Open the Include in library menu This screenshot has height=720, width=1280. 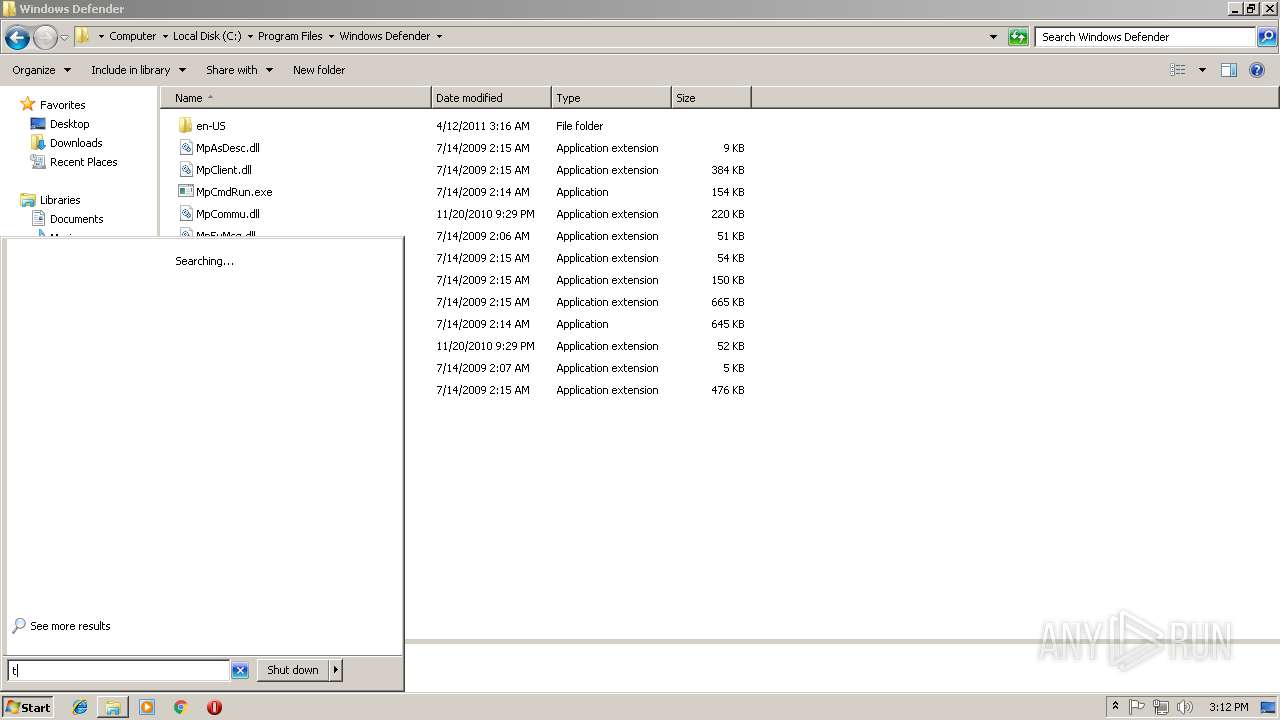pos(138,70)
